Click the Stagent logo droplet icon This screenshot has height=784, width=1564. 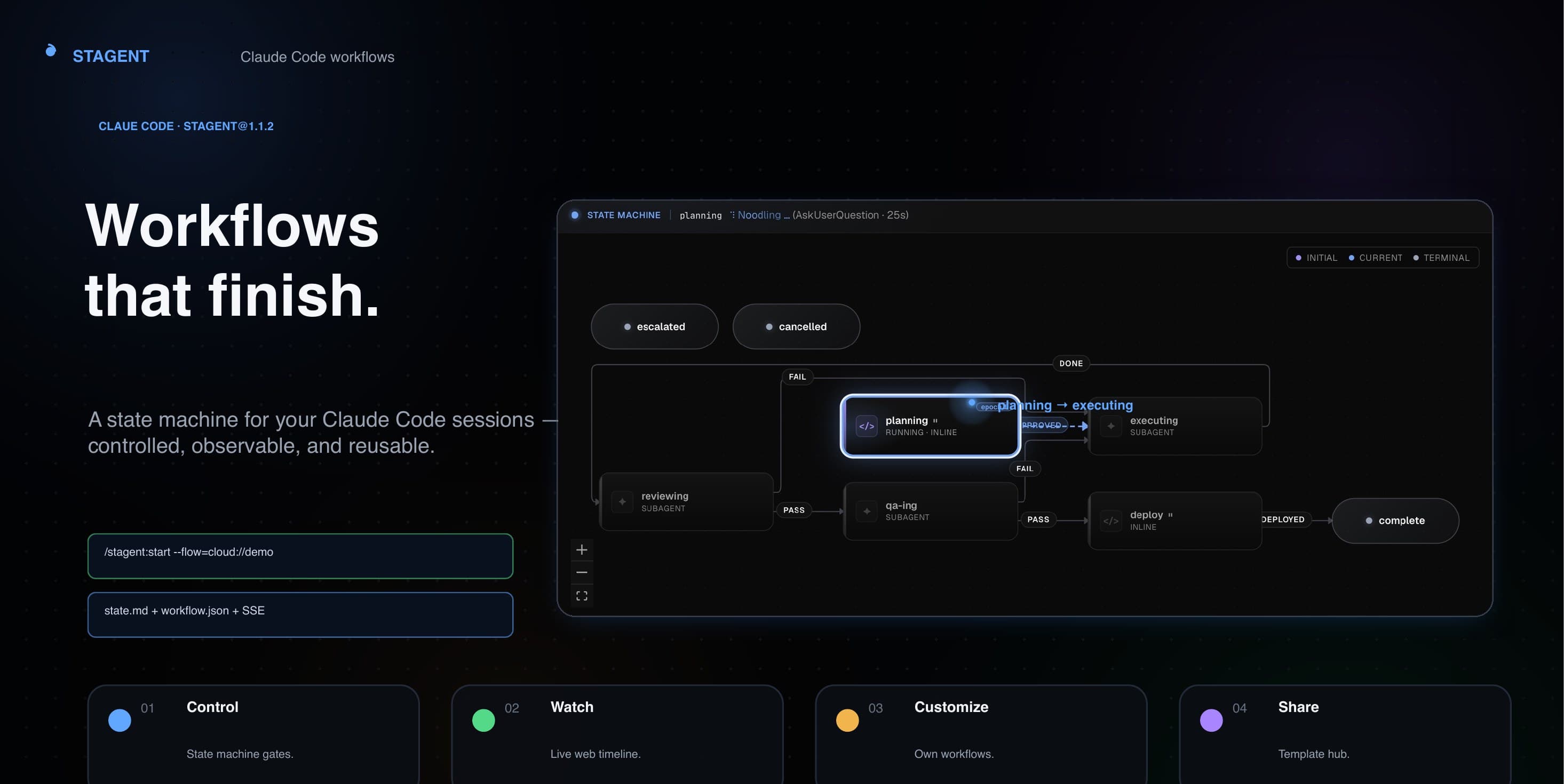pyautogui.click(x=51, y=50)
